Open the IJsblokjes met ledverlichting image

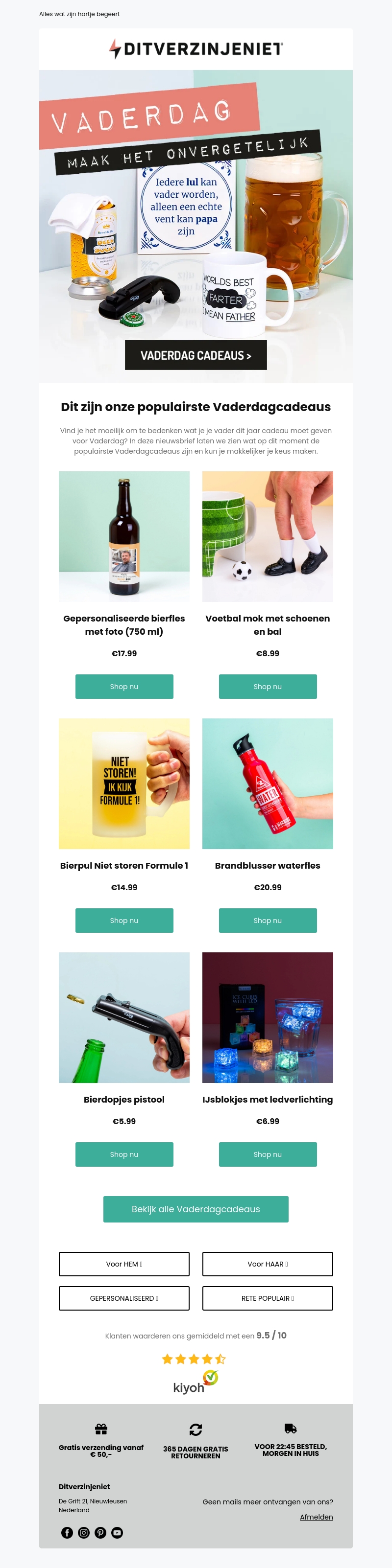[x=268, y=1017]
